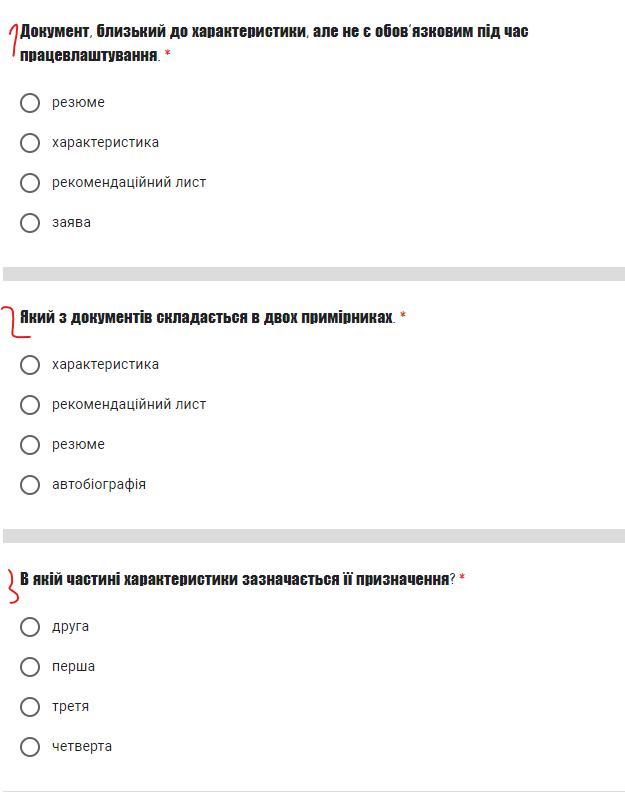Click the red handwritten number 2 mark
This screenshot has height=792, width=625.
click(x=15, y=322)
